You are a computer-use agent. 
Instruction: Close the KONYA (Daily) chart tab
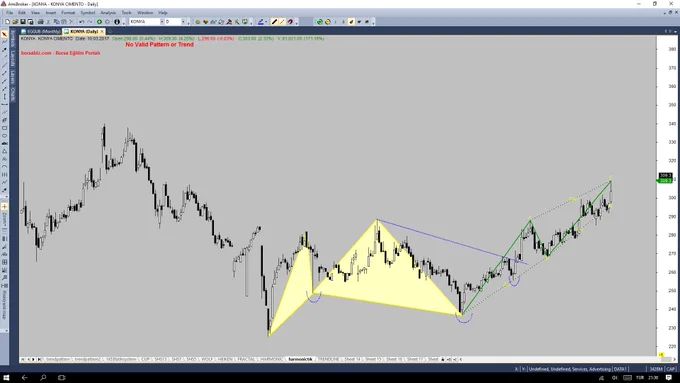102,32
